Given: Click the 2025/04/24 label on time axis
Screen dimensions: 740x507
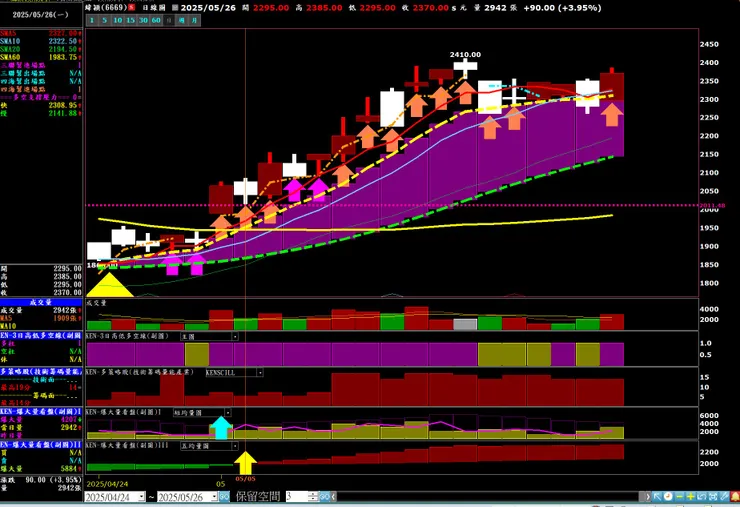Looking at the screenshot, I should coord(107,484).
